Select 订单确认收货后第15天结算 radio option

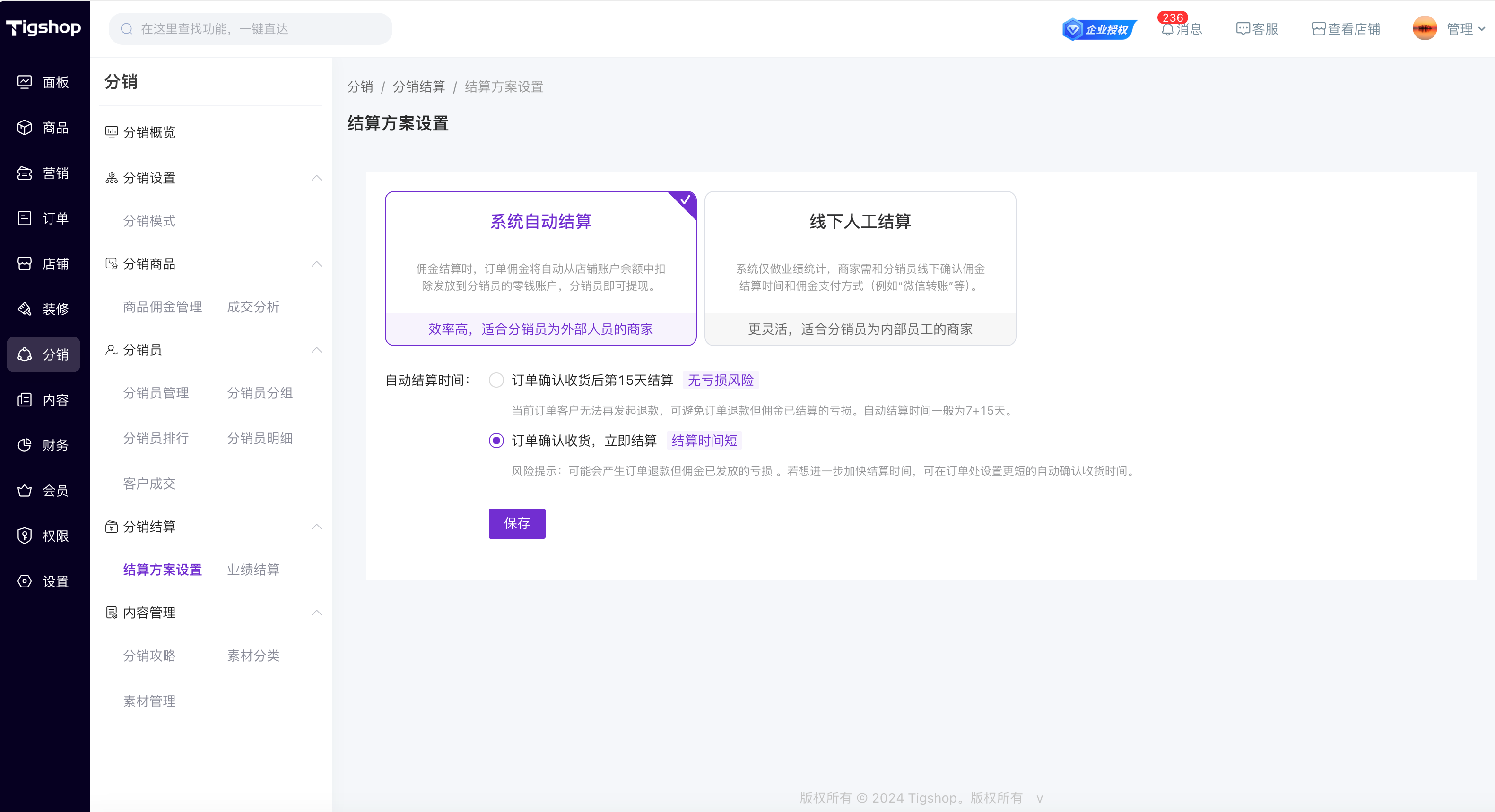tap(496, 380)
